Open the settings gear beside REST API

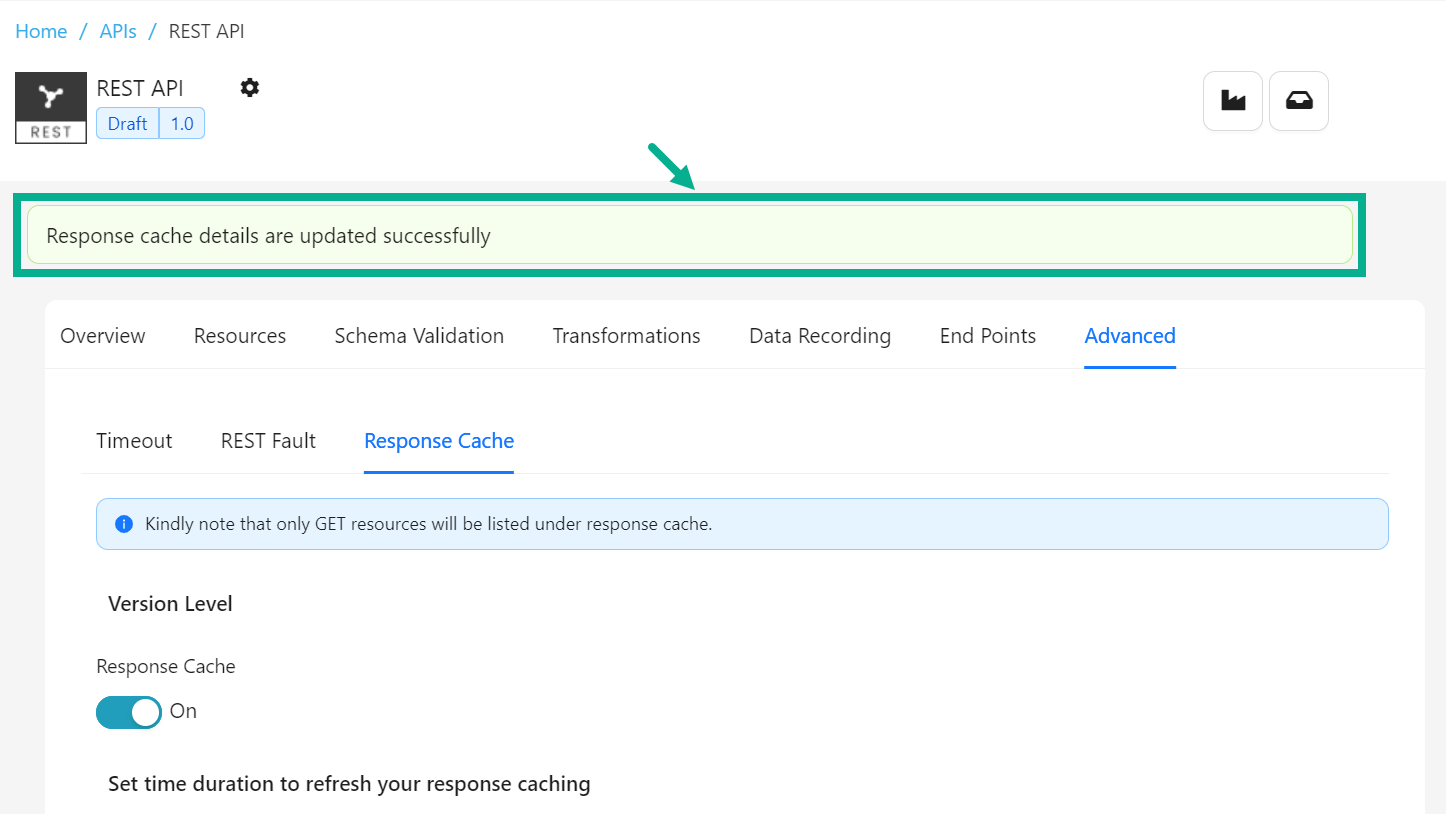(250, 88)
